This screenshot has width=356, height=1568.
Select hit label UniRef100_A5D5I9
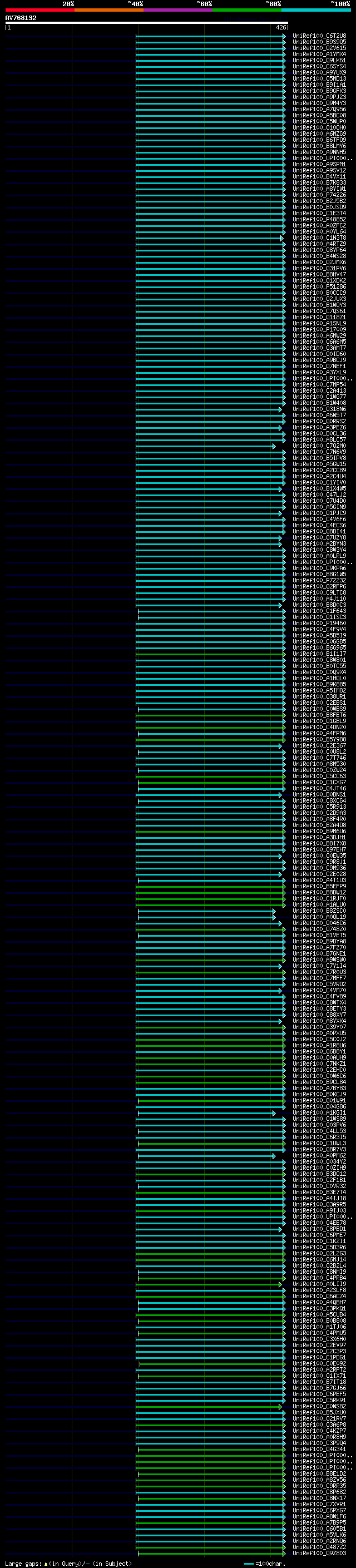point(319,635)
